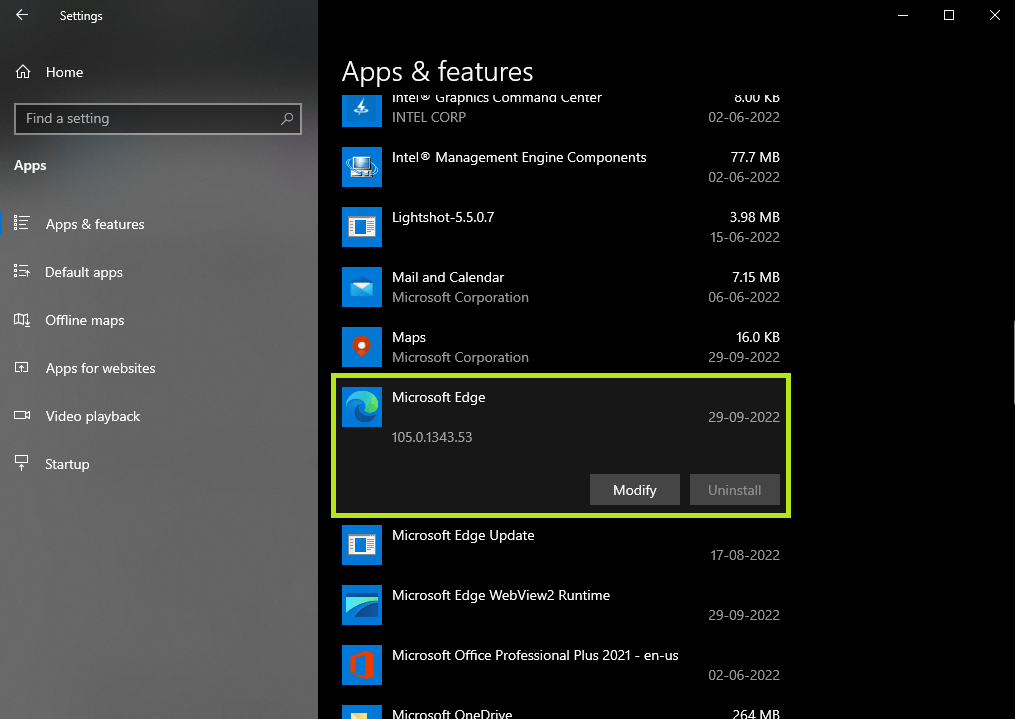Click the 77.7 MB size value
This screenshot has height=719, width=1015.
pyautogui.click(x=755, y=157)
